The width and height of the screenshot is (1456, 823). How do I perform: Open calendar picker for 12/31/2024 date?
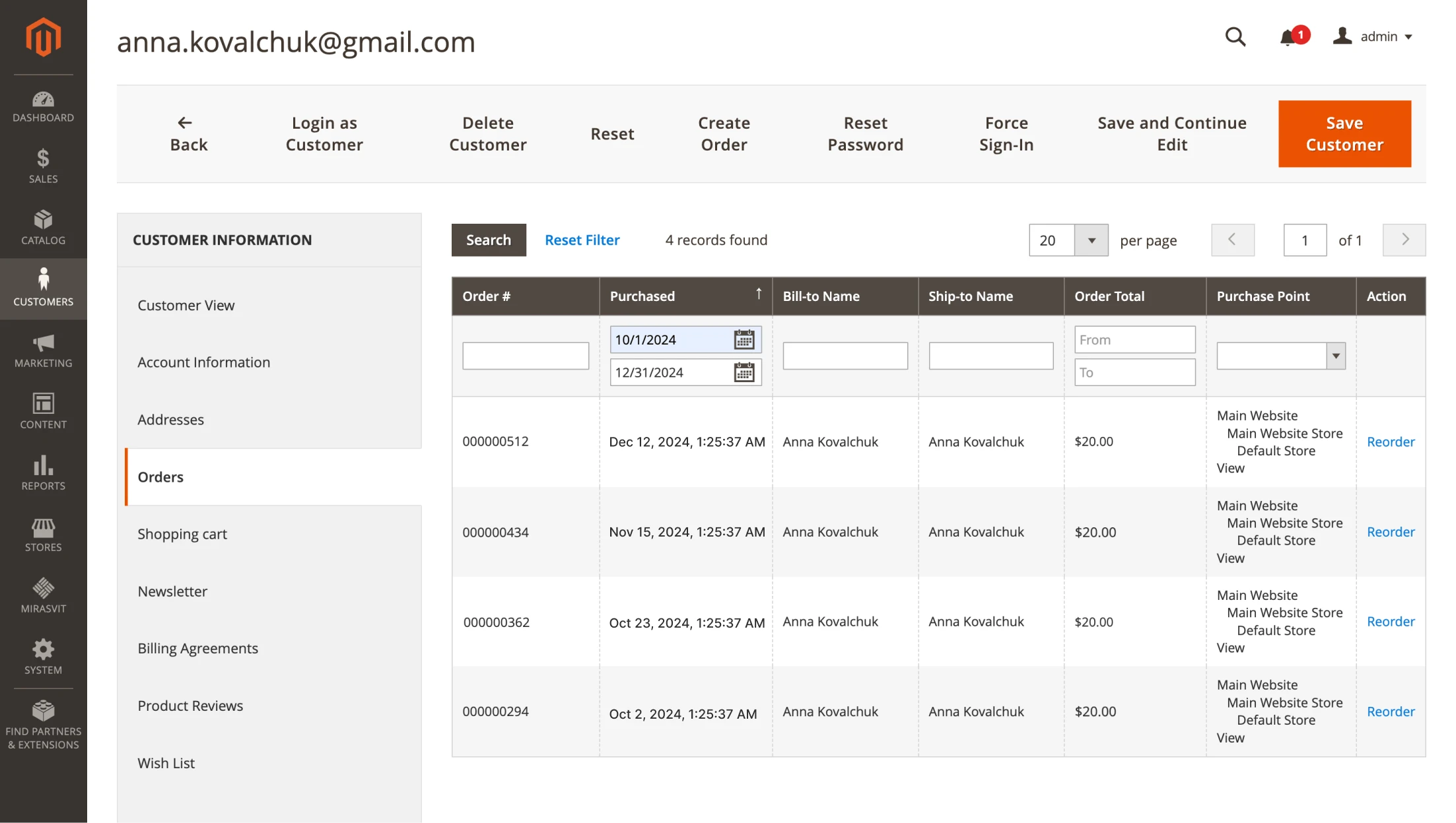744,373
